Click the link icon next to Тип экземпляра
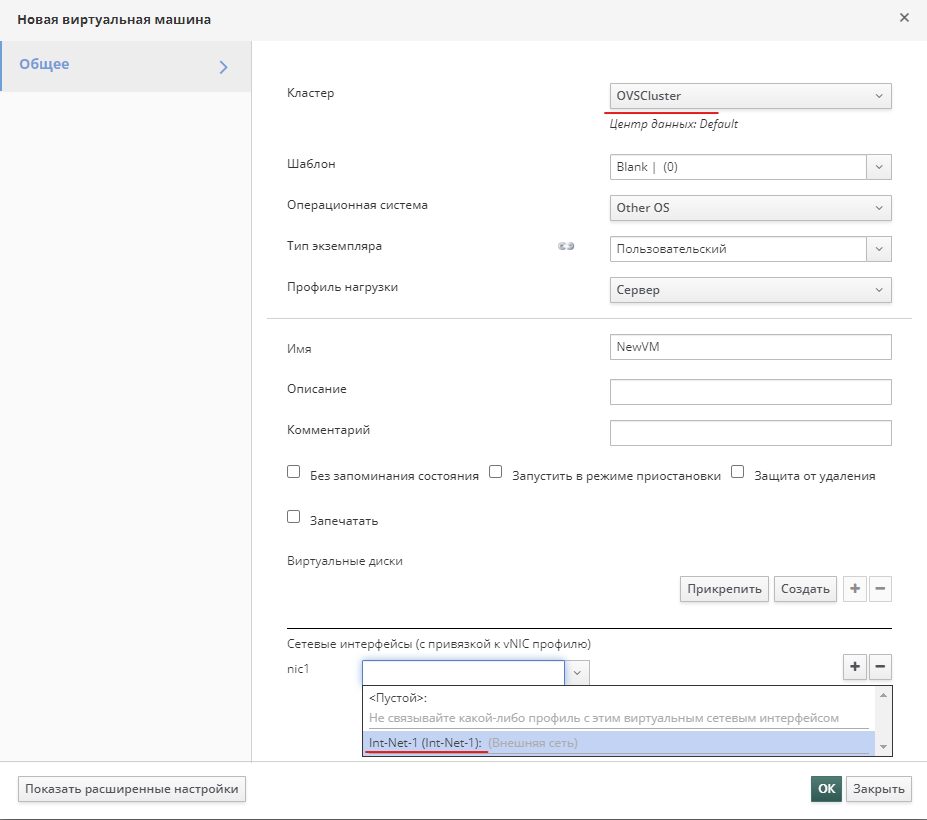 click(x=566, y=246)
